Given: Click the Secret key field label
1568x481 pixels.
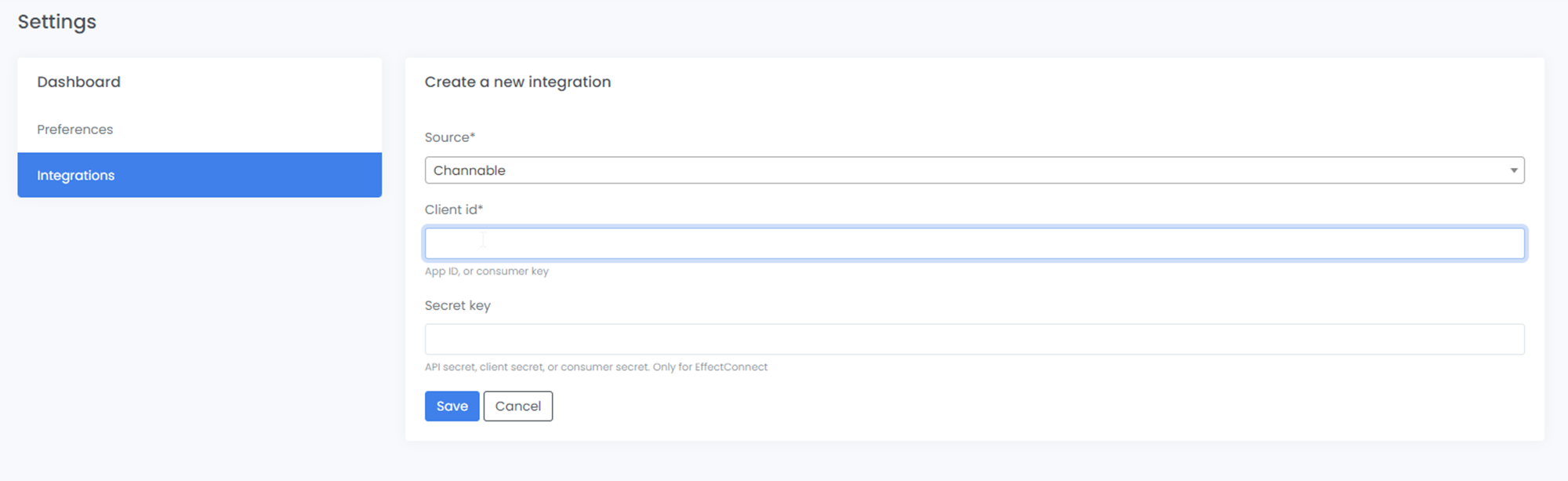Looking at the screenshot, I should coord(458,305).
